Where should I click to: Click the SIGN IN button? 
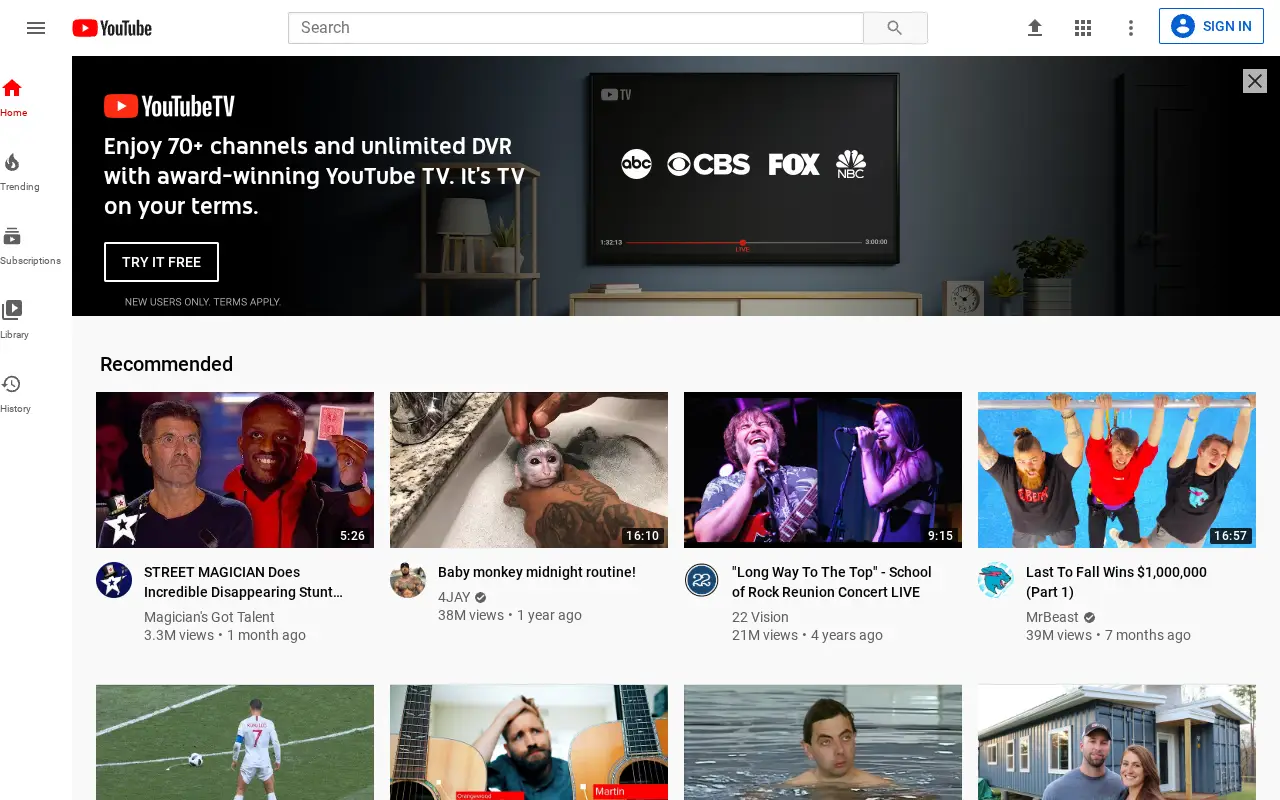coord(1211,26)
